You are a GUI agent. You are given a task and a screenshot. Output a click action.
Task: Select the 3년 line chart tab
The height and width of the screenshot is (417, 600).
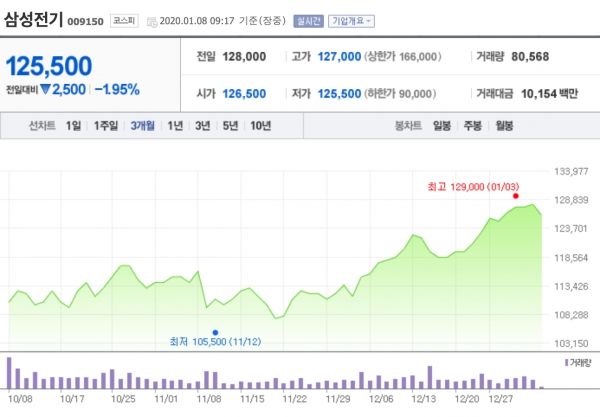coord(203,125)
